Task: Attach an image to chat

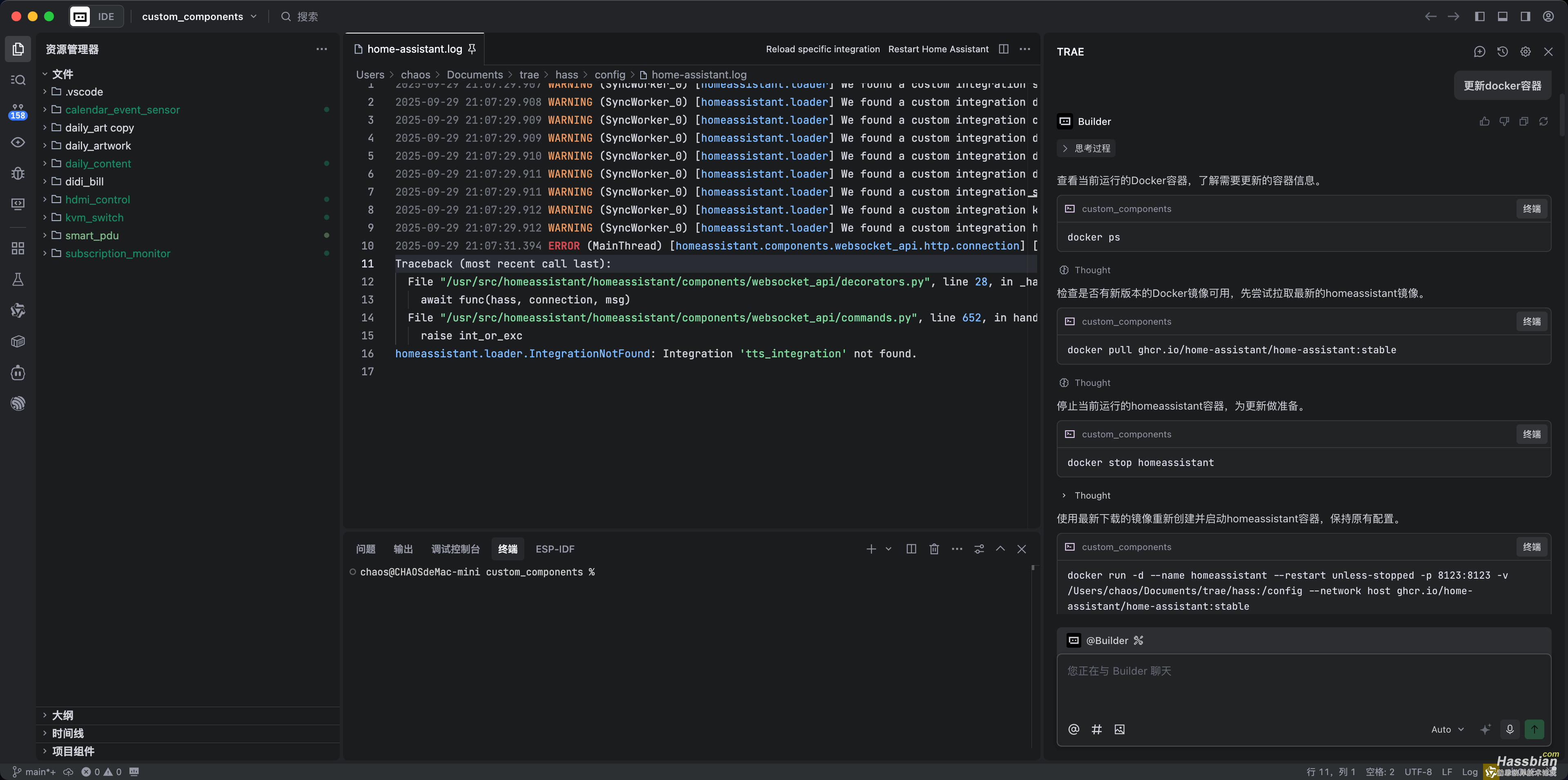Action: (x=1119, y=729)
